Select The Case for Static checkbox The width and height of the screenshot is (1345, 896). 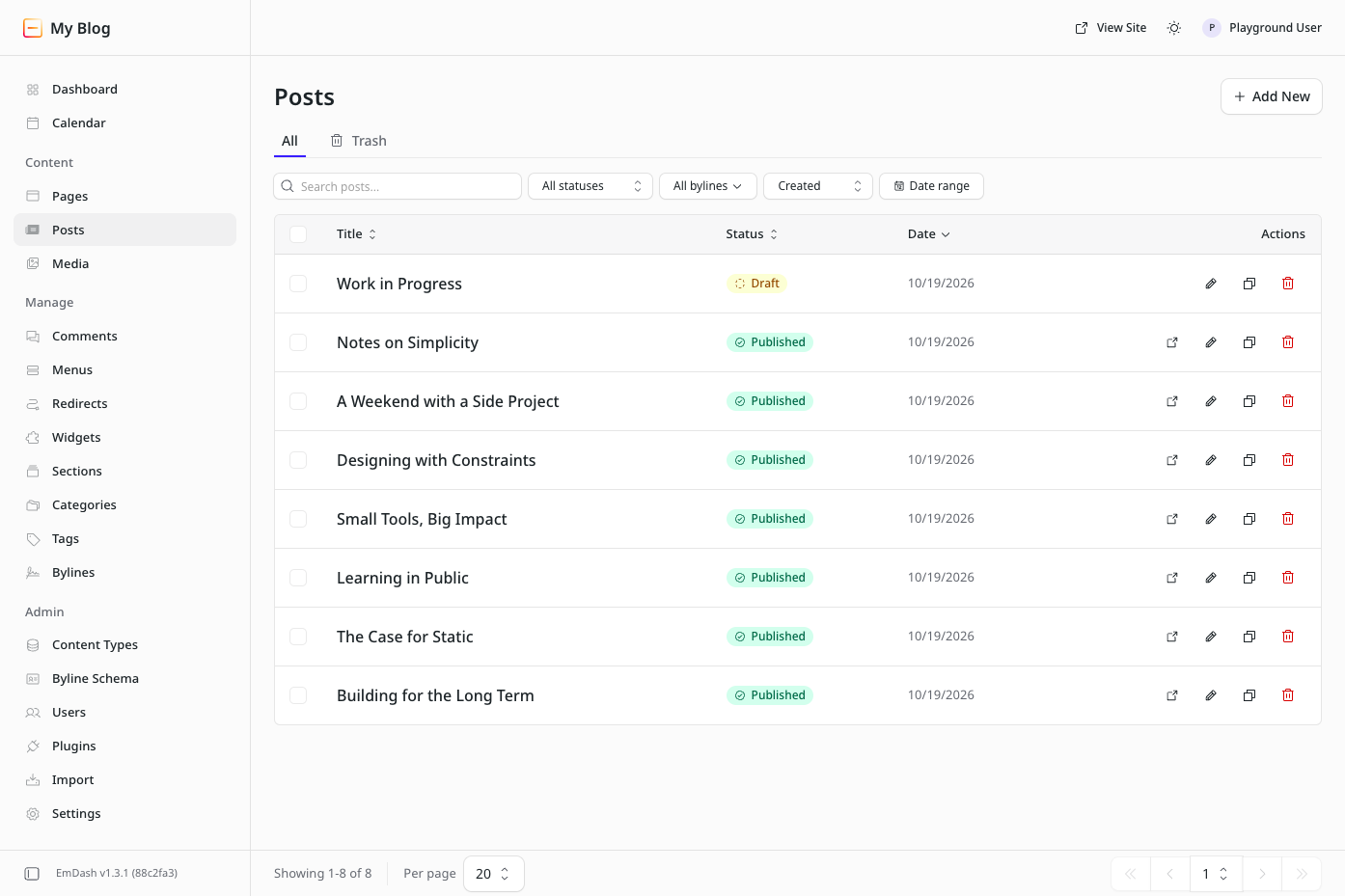pyautogui.click(x=298, y=637)
